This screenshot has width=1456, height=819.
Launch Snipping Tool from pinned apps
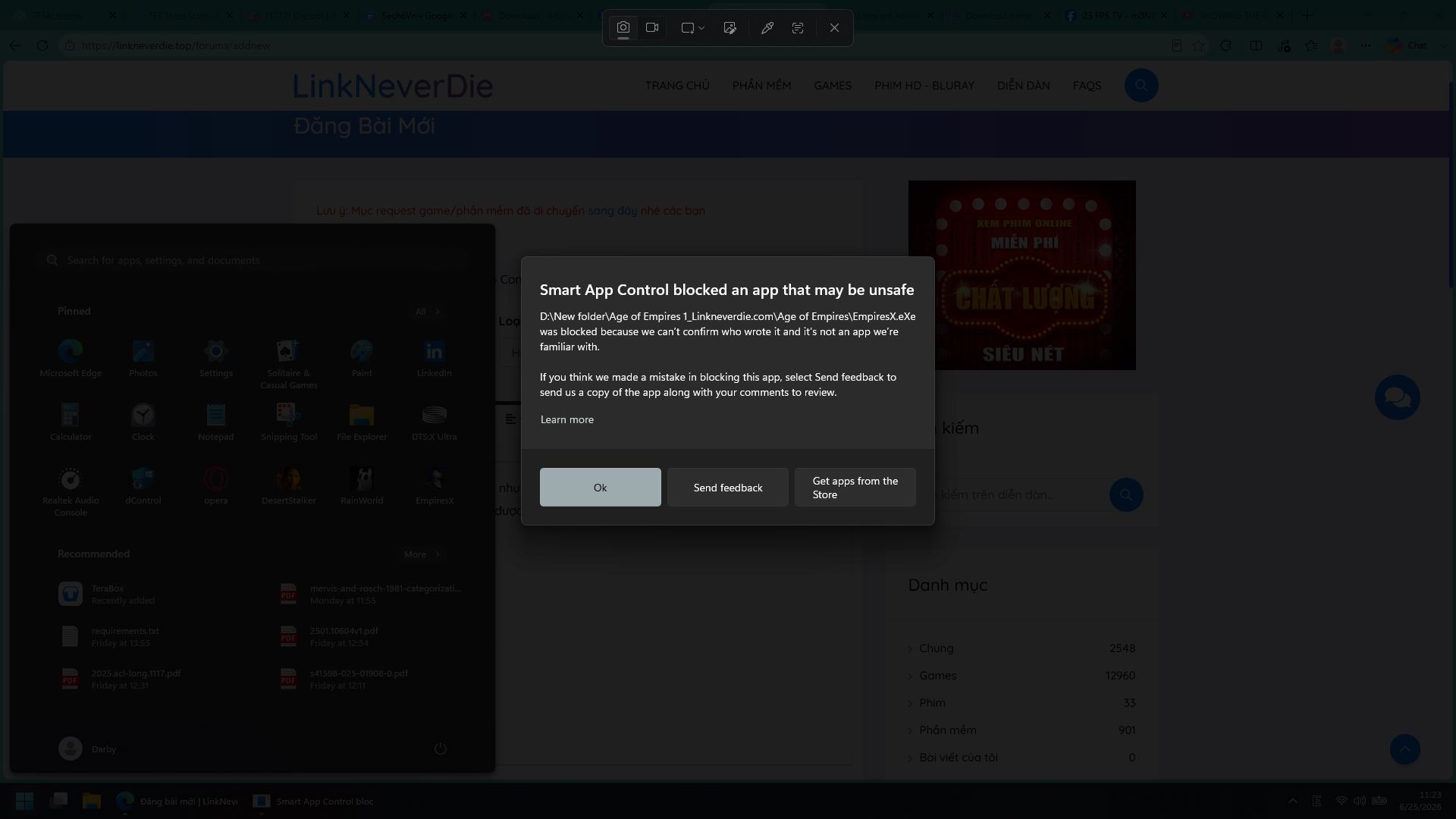point(289,422)
